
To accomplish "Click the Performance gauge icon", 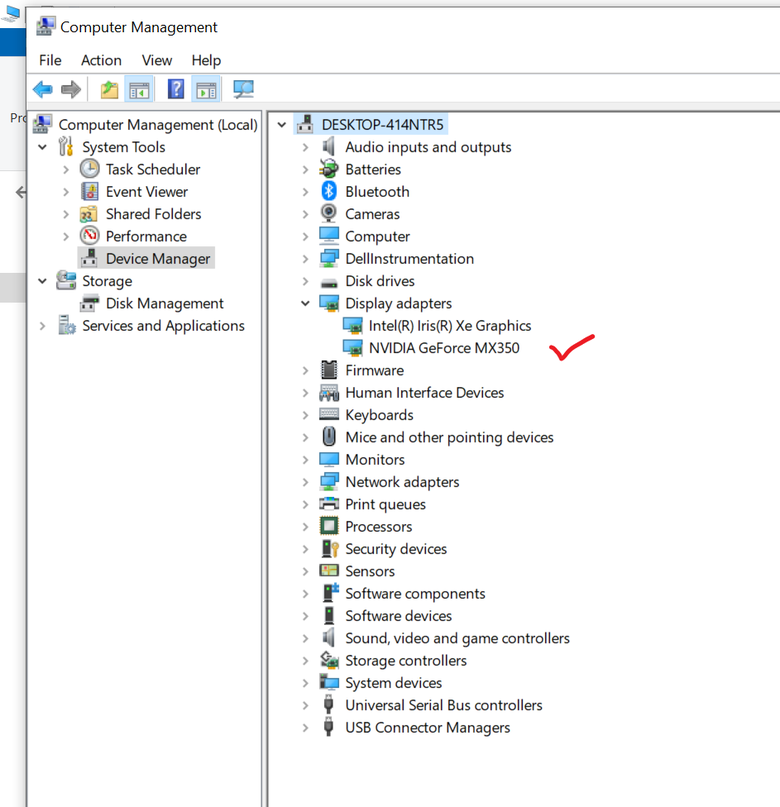I will click(x=90, y=236).
